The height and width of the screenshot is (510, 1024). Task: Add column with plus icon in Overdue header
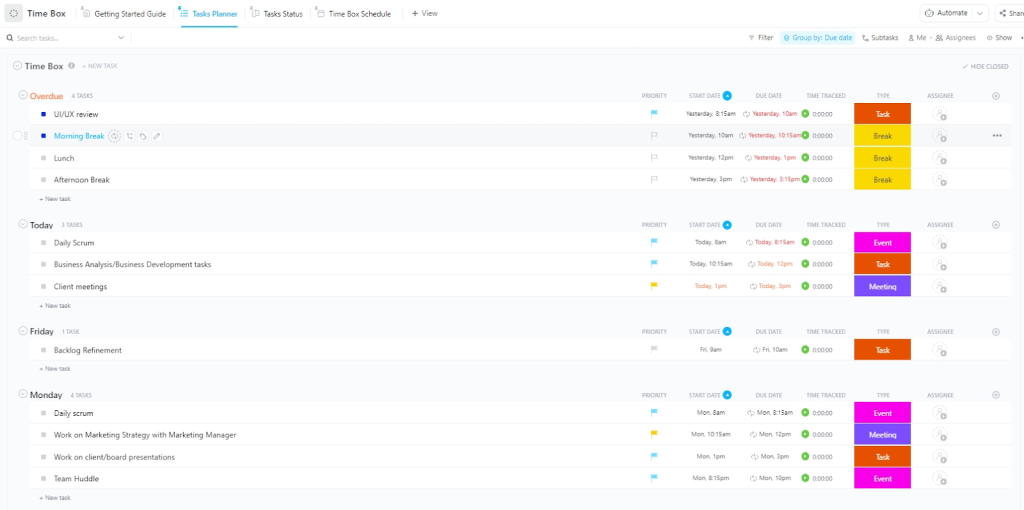point(995,96)
